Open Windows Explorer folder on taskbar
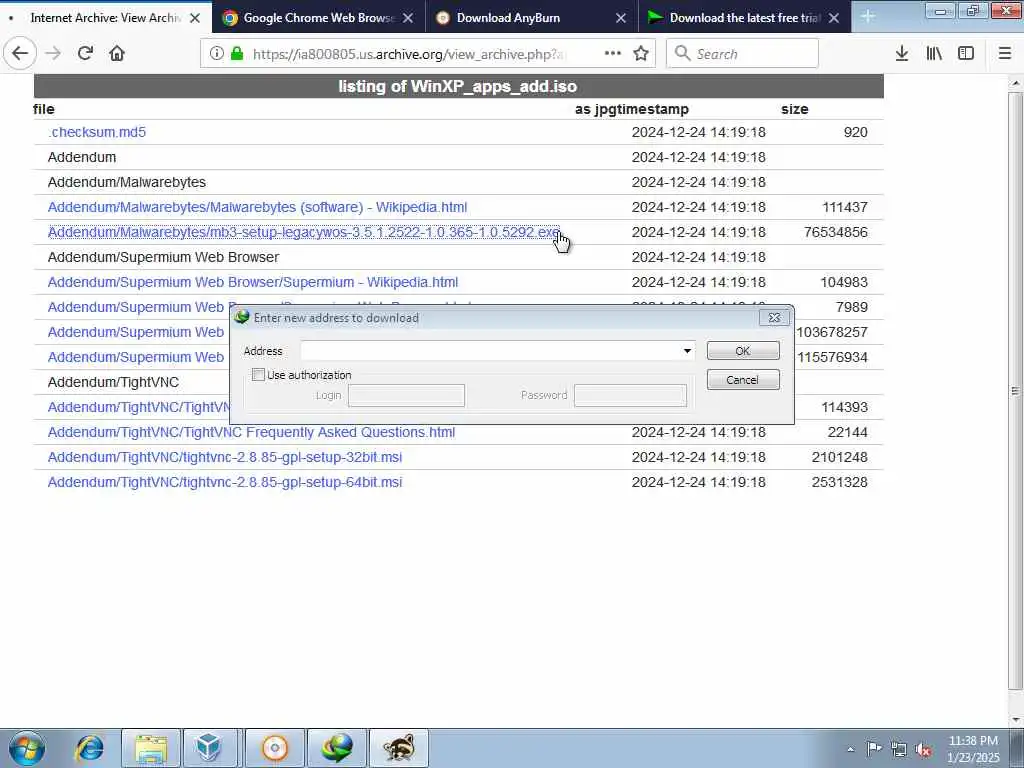 (151, 748)
